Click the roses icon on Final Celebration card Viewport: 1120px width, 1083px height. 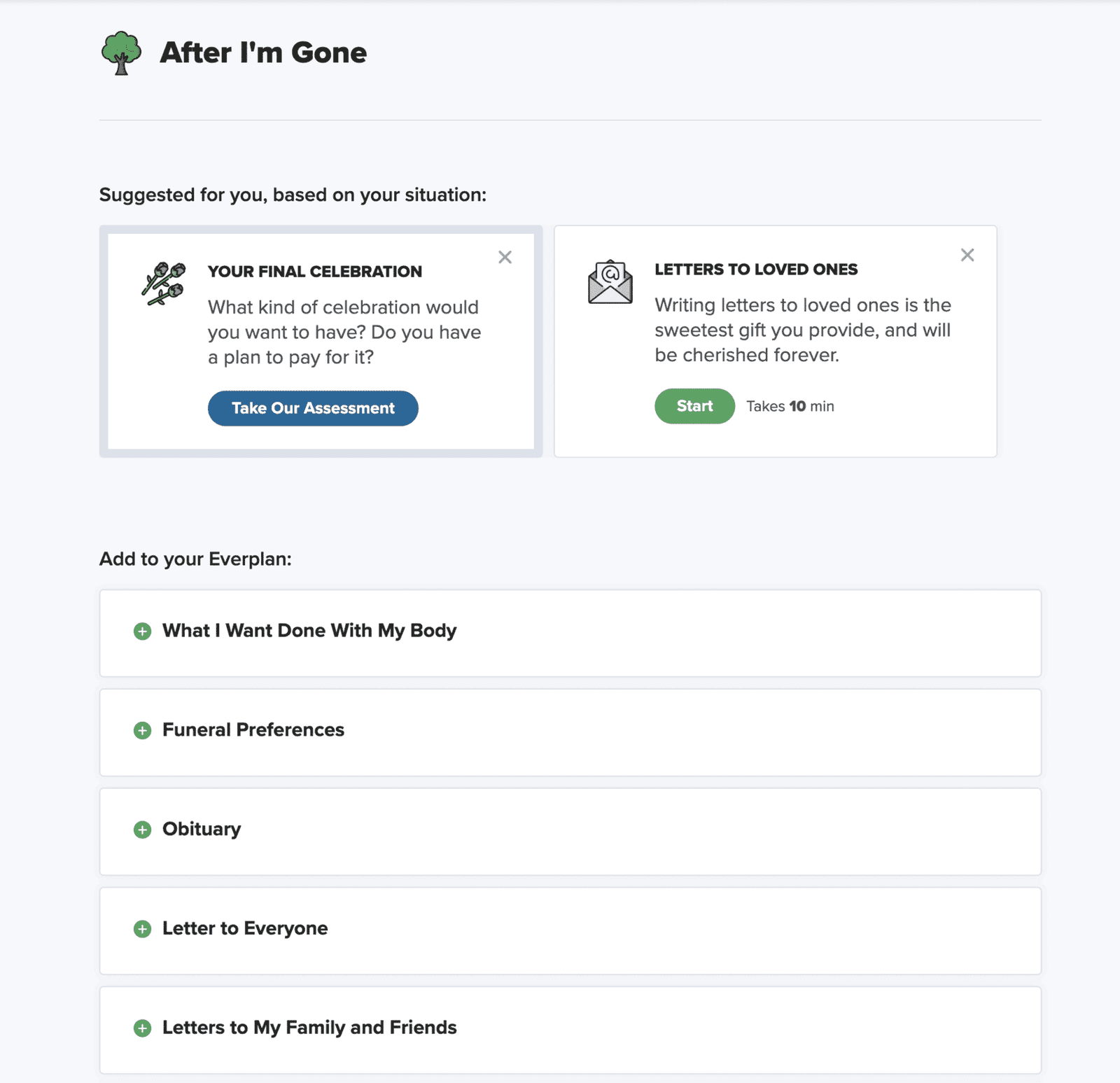coord(164,284)
